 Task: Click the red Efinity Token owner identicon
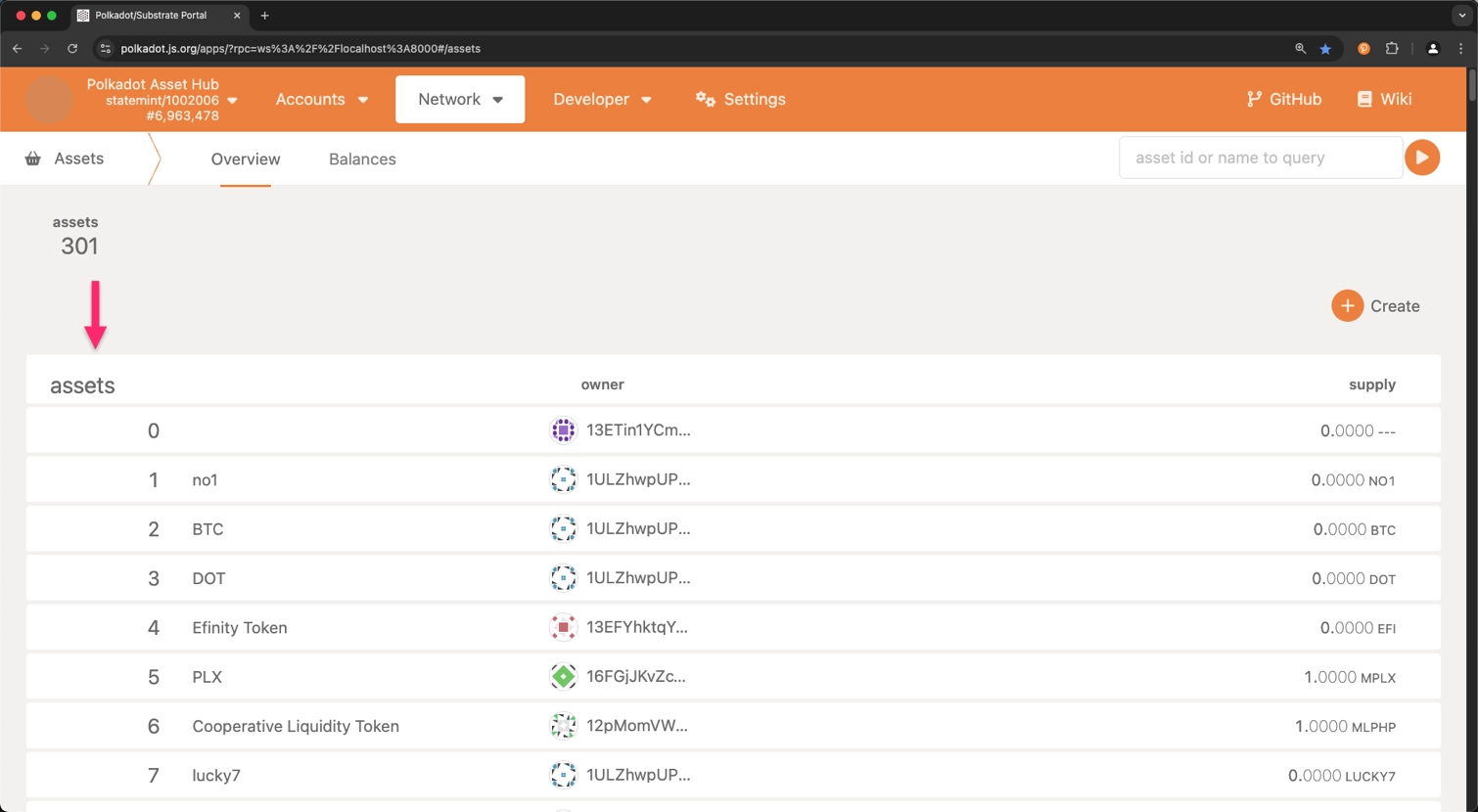point(563,627)
